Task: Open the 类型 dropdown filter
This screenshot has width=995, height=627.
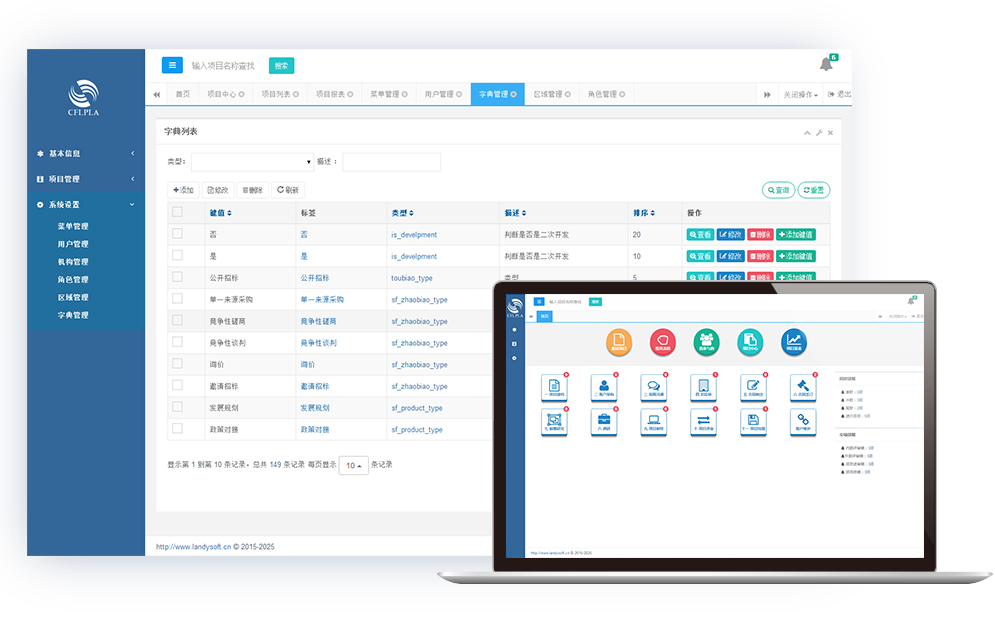Action: tap(252, 162)
